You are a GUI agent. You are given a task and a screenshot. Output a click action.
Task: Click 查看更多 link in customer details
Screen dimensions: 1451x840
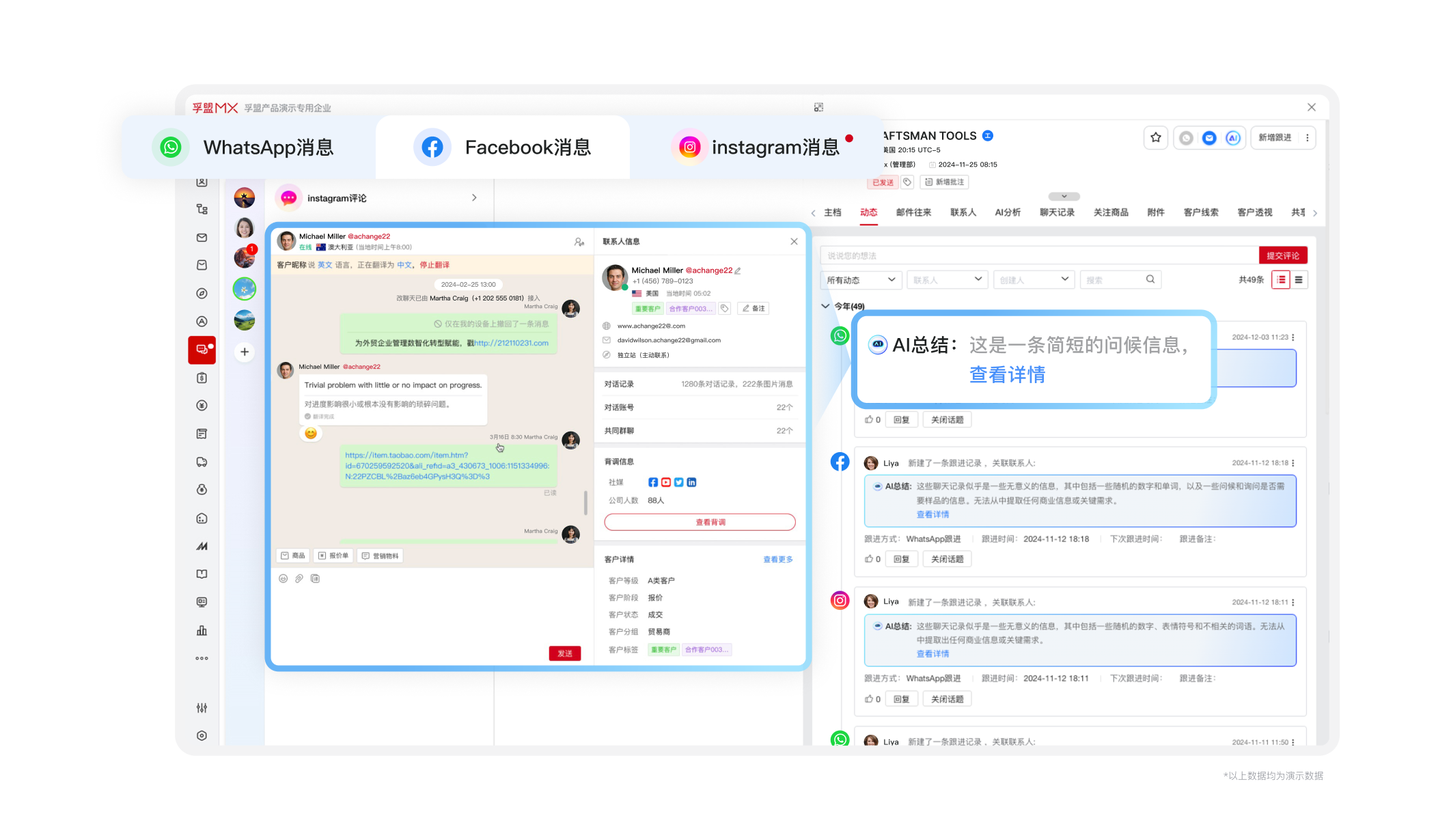coord(777,559)
